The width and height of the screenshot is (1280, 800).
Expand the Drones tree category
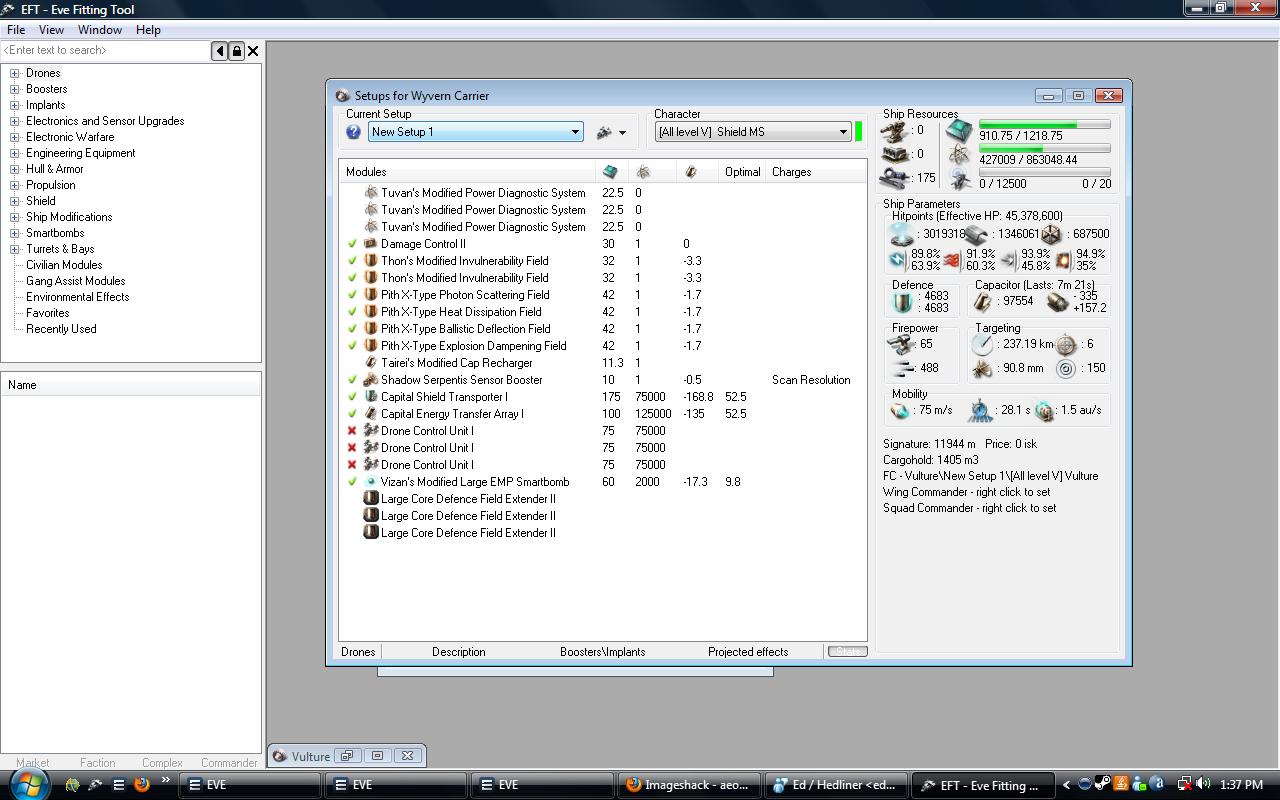click(15, 73)
